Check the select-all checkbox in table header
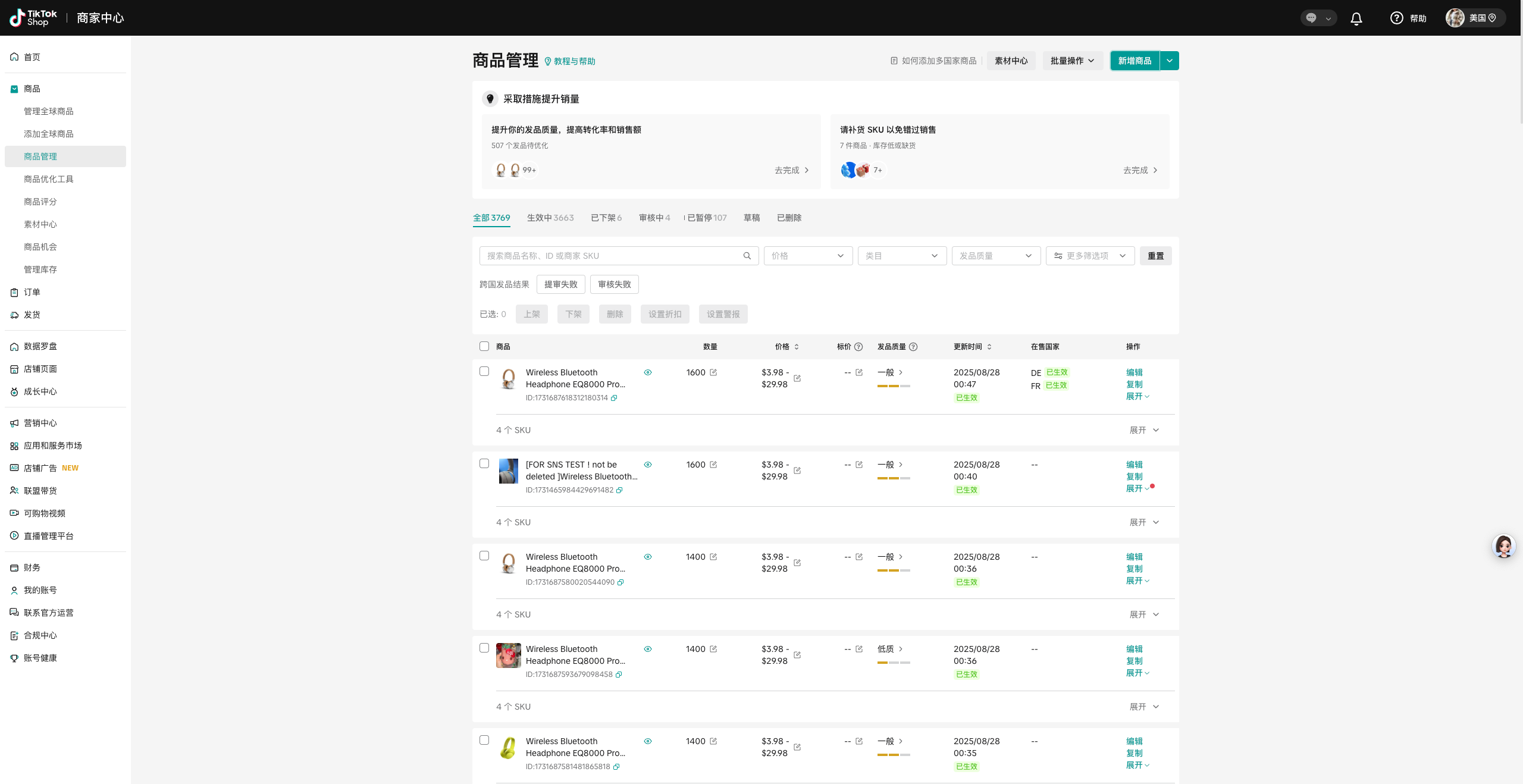The width and height of the screenshot is (1523, 784). [x=484, y=346]
